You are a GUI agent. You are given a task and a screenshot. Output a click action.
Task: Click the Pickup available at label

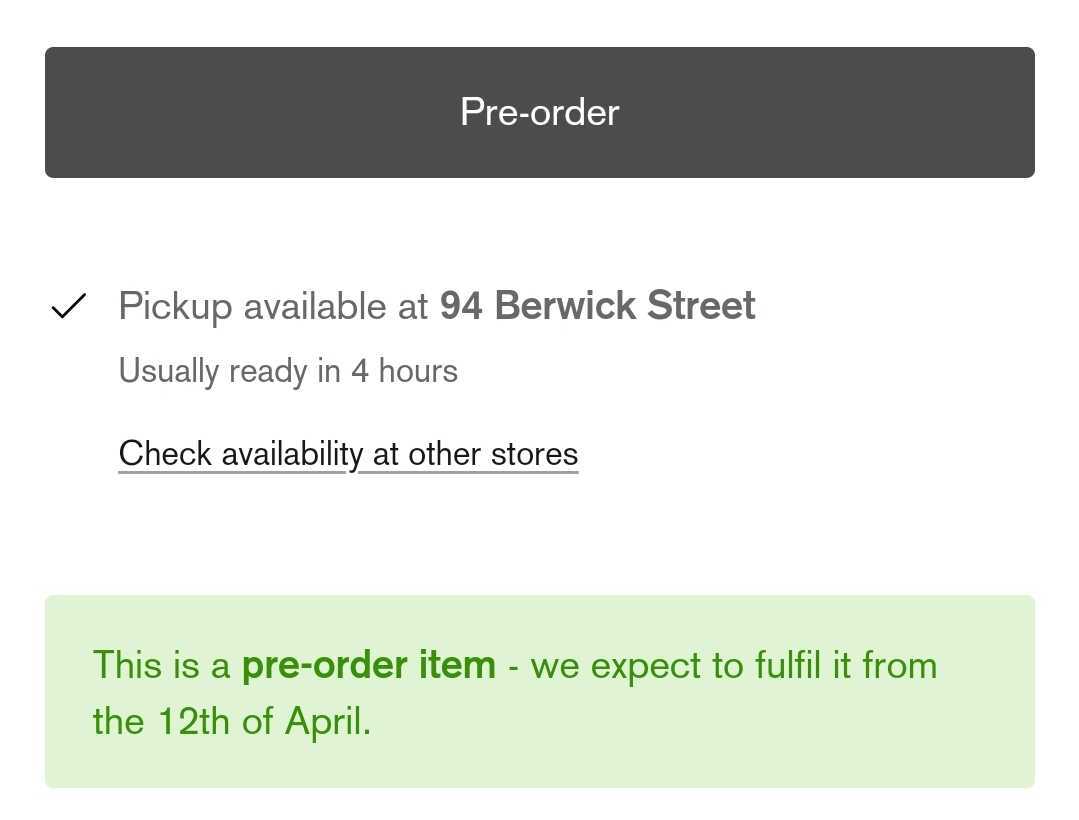[x=273, y=306]
